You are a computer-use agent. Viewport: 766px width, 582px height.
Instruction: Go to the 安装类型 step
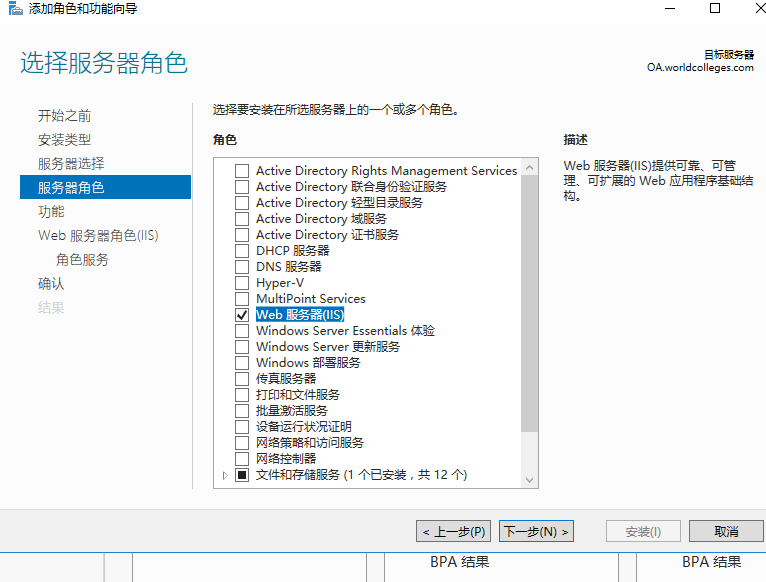pos(64,140)
